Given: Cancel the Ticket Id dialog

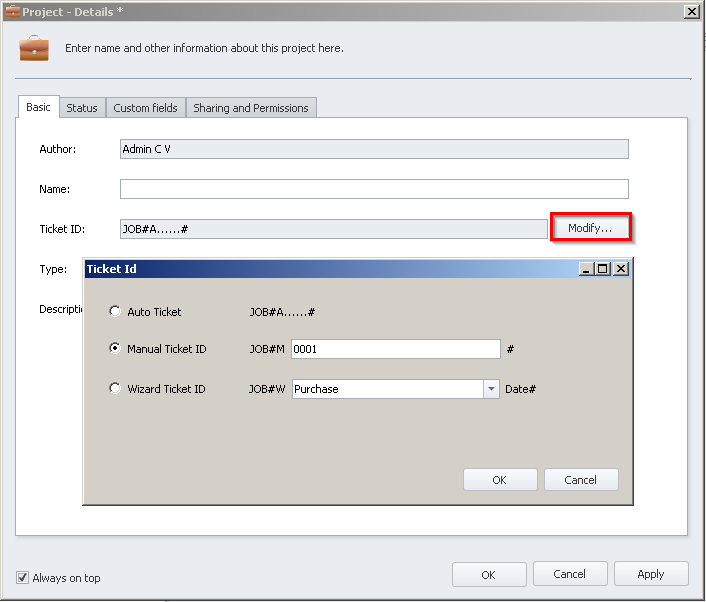Looking at the screenshot, I should click(x=581, y=480).
